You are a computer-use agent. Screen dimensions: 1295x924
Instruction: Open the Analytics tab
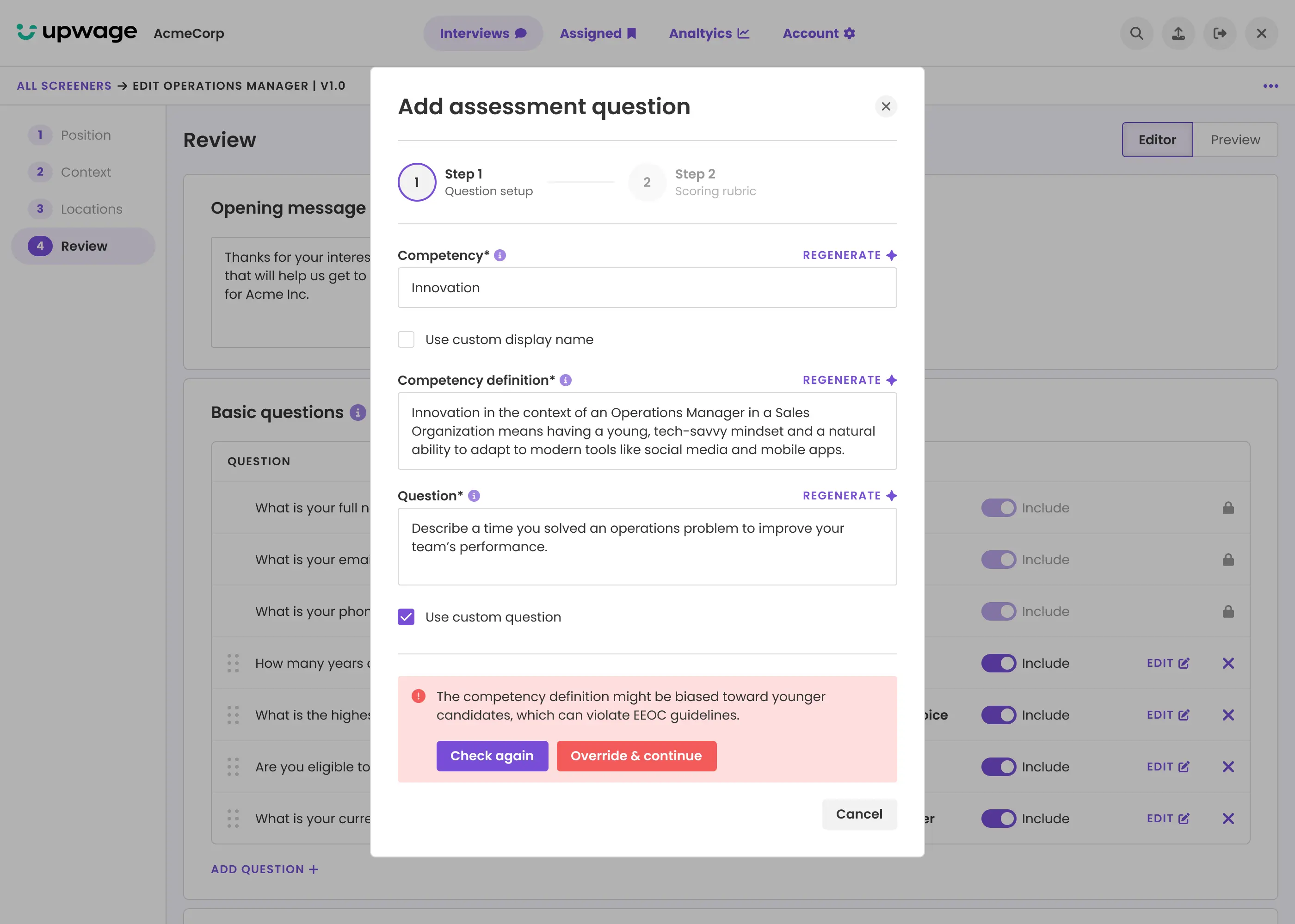click(709, 34)
